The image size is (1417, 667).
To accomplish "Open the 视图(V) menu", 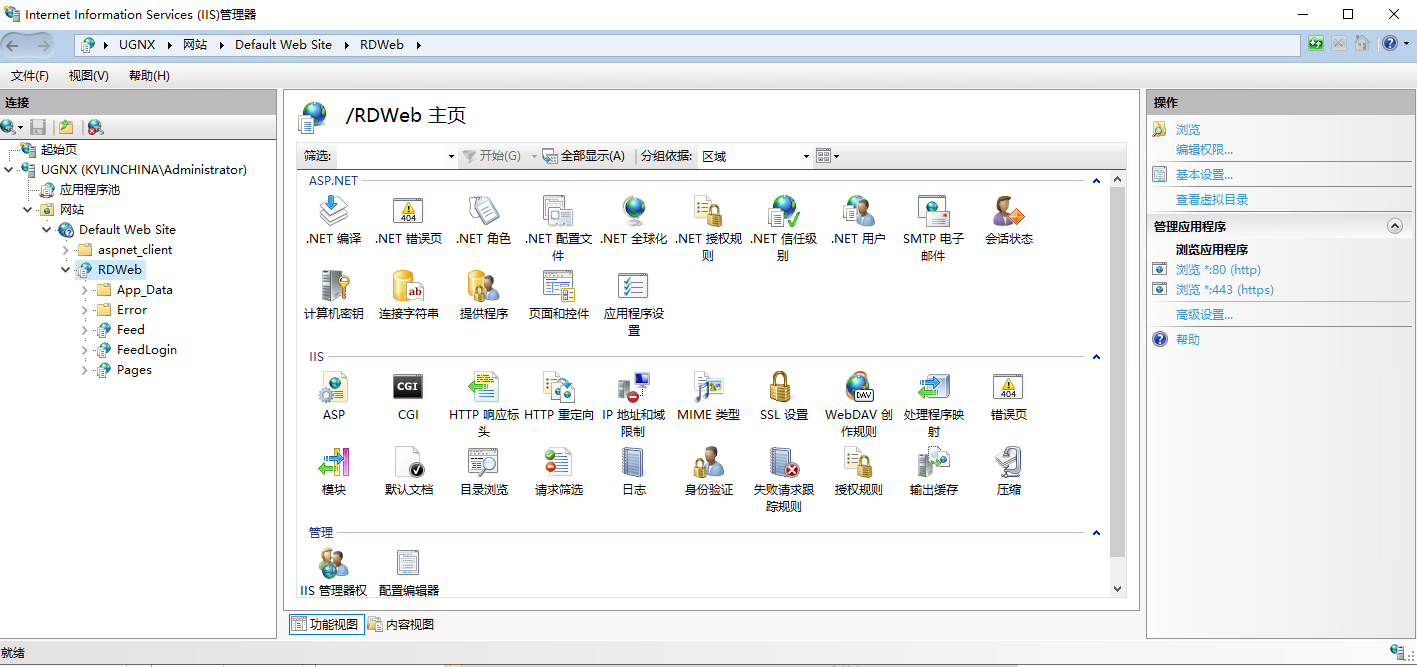I will [89, 76].
